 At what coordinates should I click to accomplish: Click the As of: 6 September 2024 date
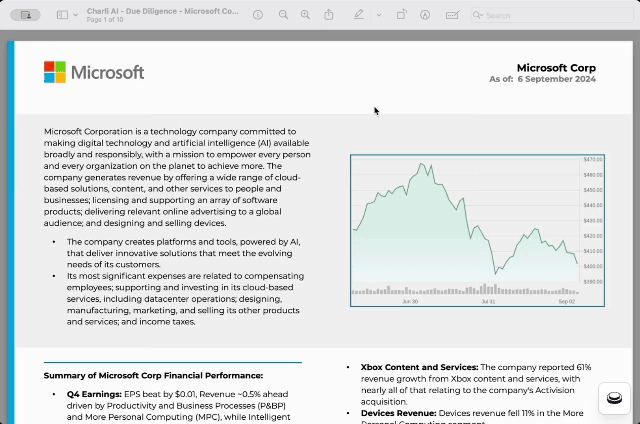pos(542,79)
